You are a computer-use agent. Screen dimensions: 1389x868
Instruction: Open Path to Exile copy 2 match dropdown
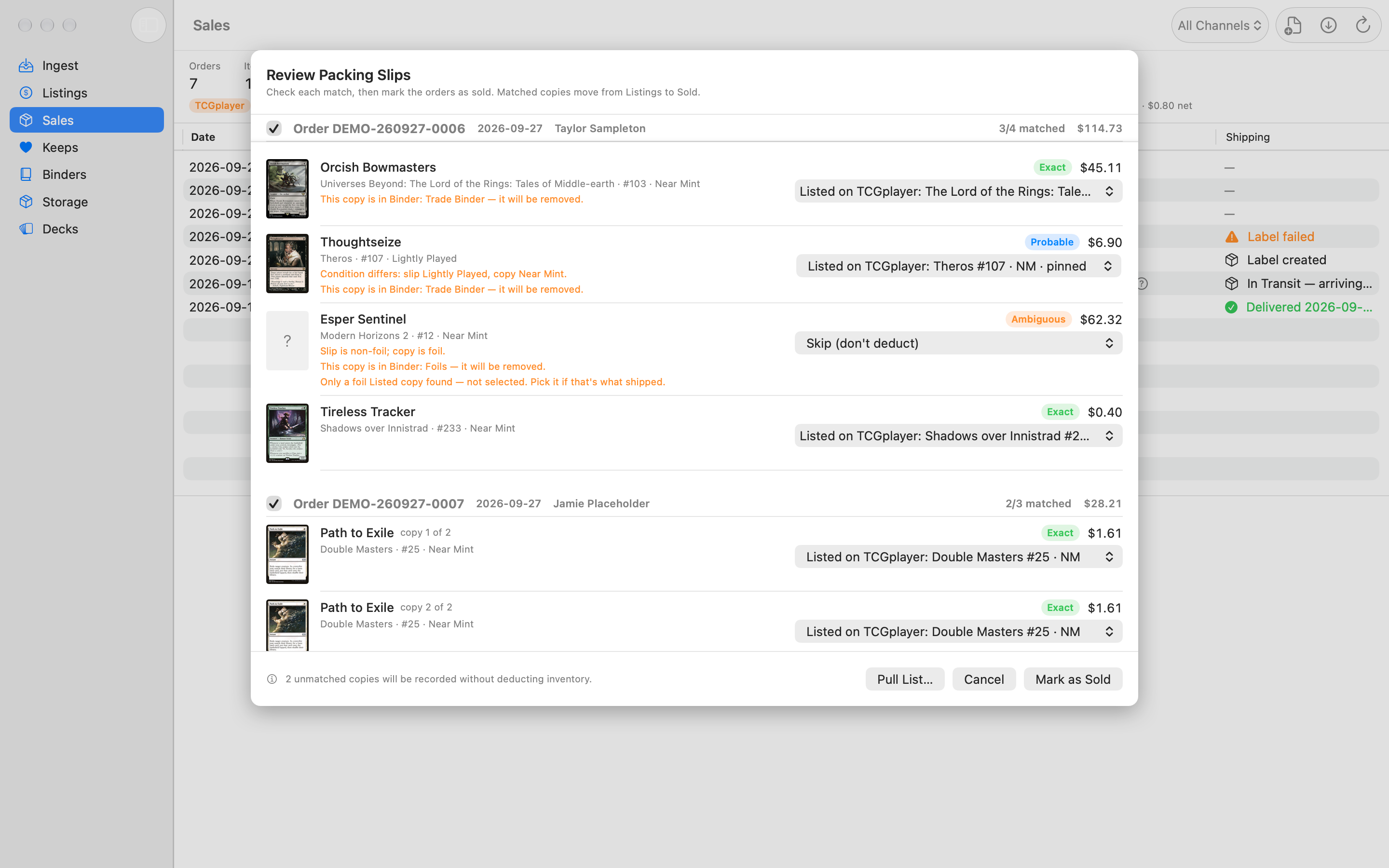(x=958, y=632)
